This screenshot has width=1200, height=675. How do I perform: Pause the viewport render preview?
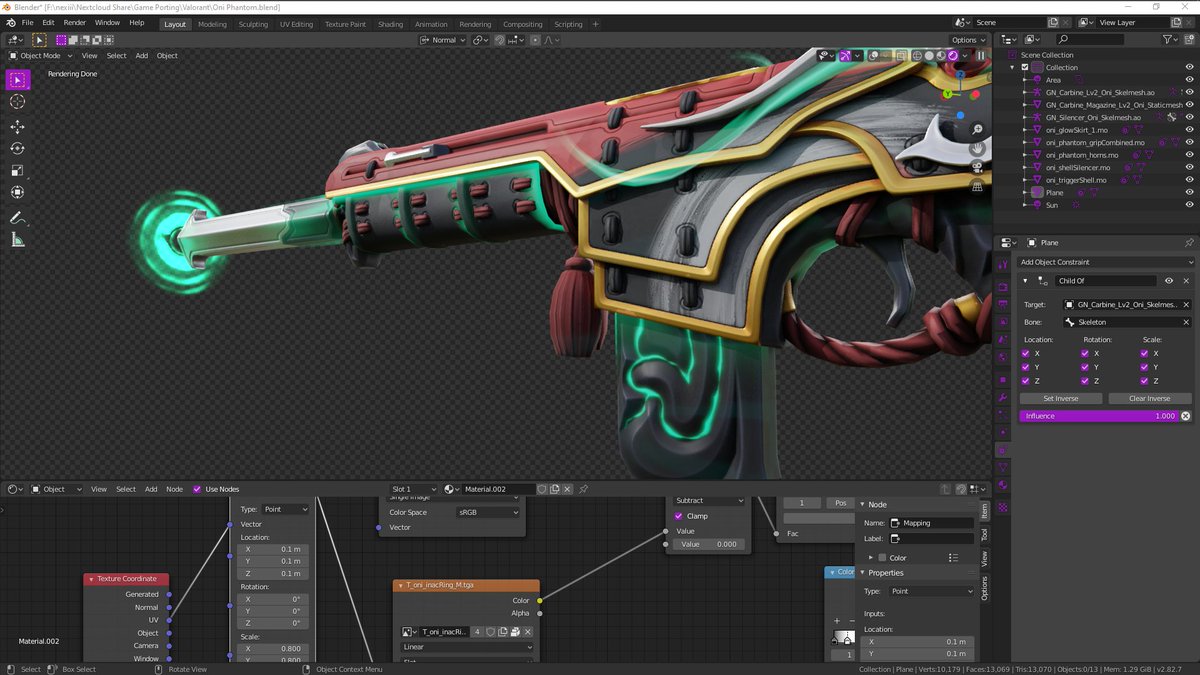[980, 56]
